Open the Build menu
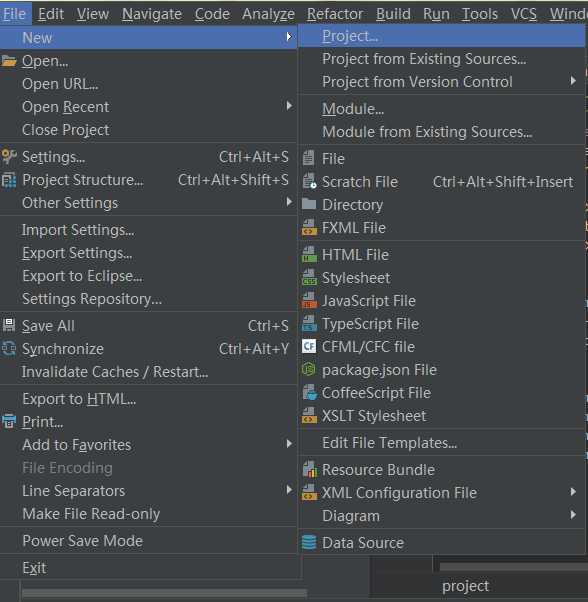The image size is (588, 602). point(393,14)
